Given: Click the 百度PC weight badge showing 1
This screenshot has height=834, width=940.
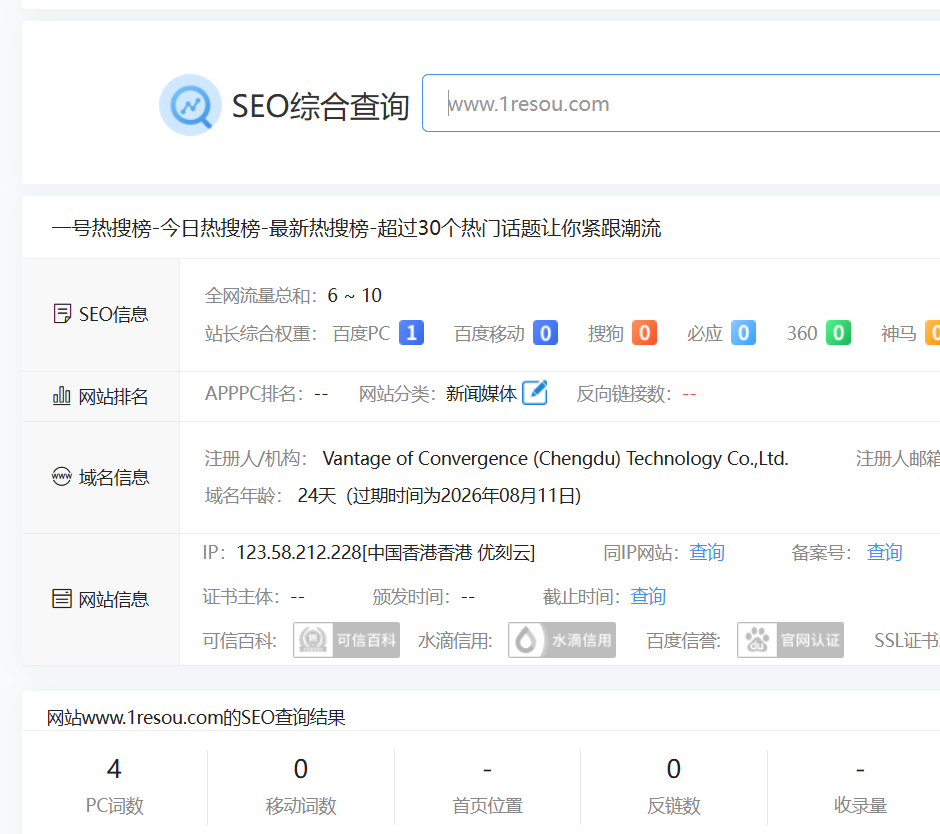Looking at the screenshot, I should tap(411, 333).
